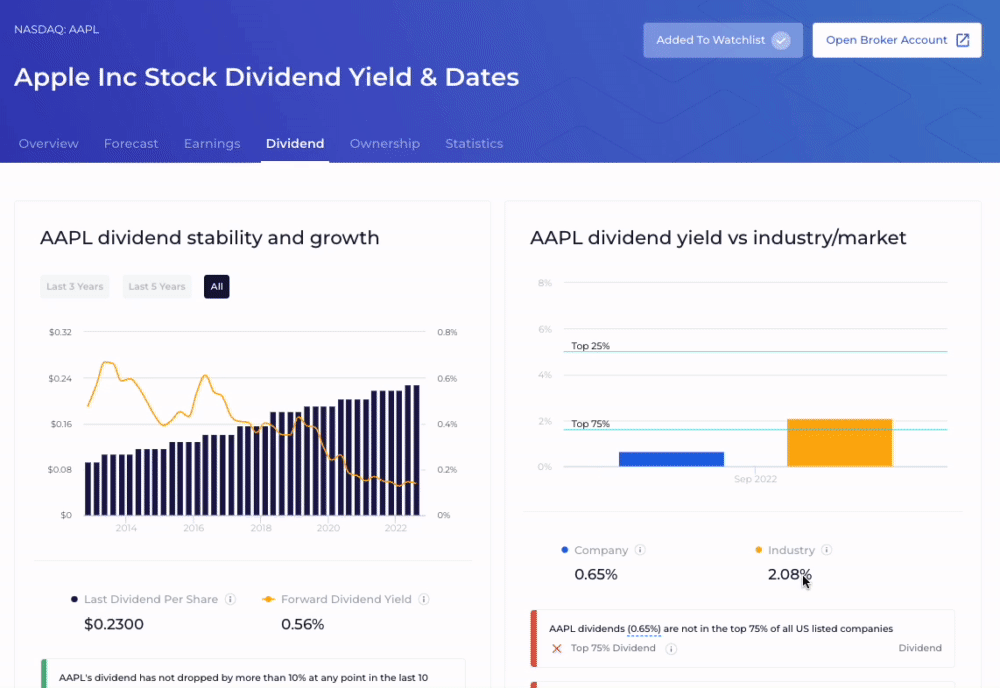
Task: Select the All time range filter
Action: point(217,286)
